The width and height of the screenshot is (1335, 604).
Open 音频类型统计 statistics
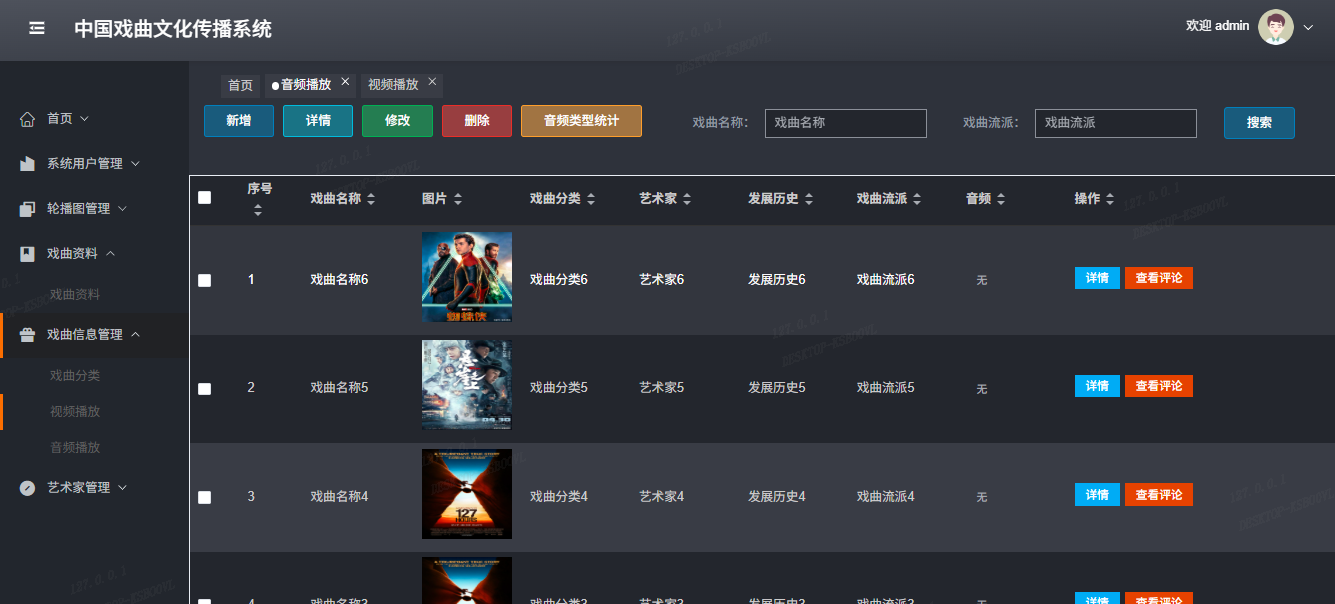(581, 121)
